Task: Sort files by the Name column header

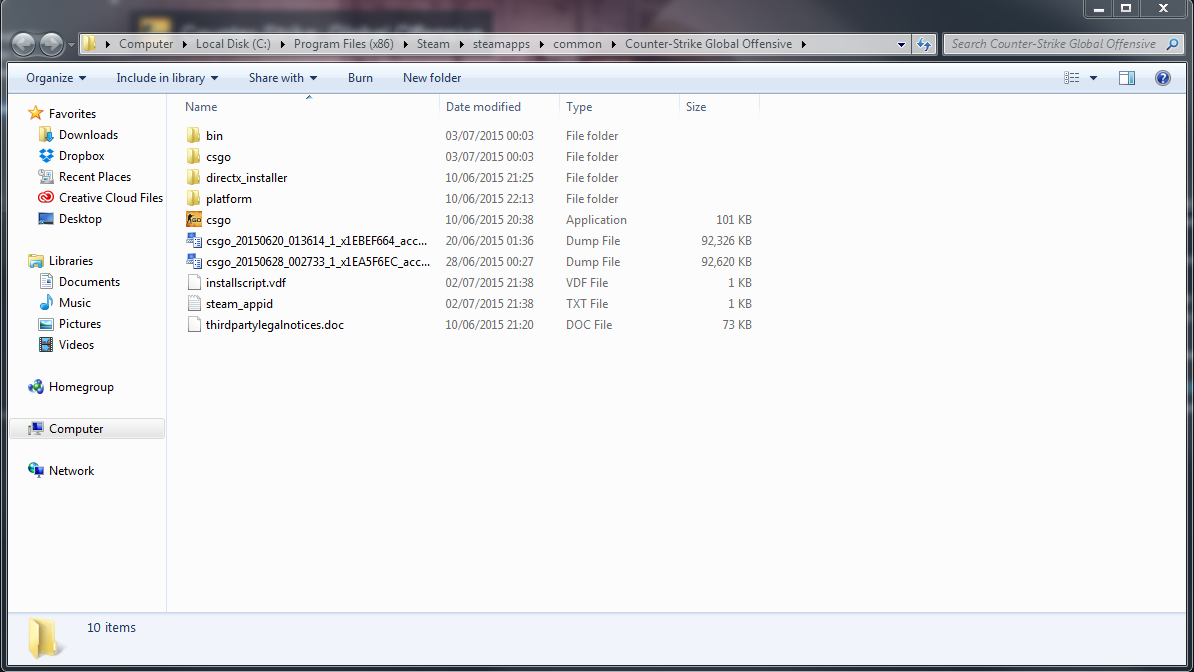Action: click(x=308, y=107)
